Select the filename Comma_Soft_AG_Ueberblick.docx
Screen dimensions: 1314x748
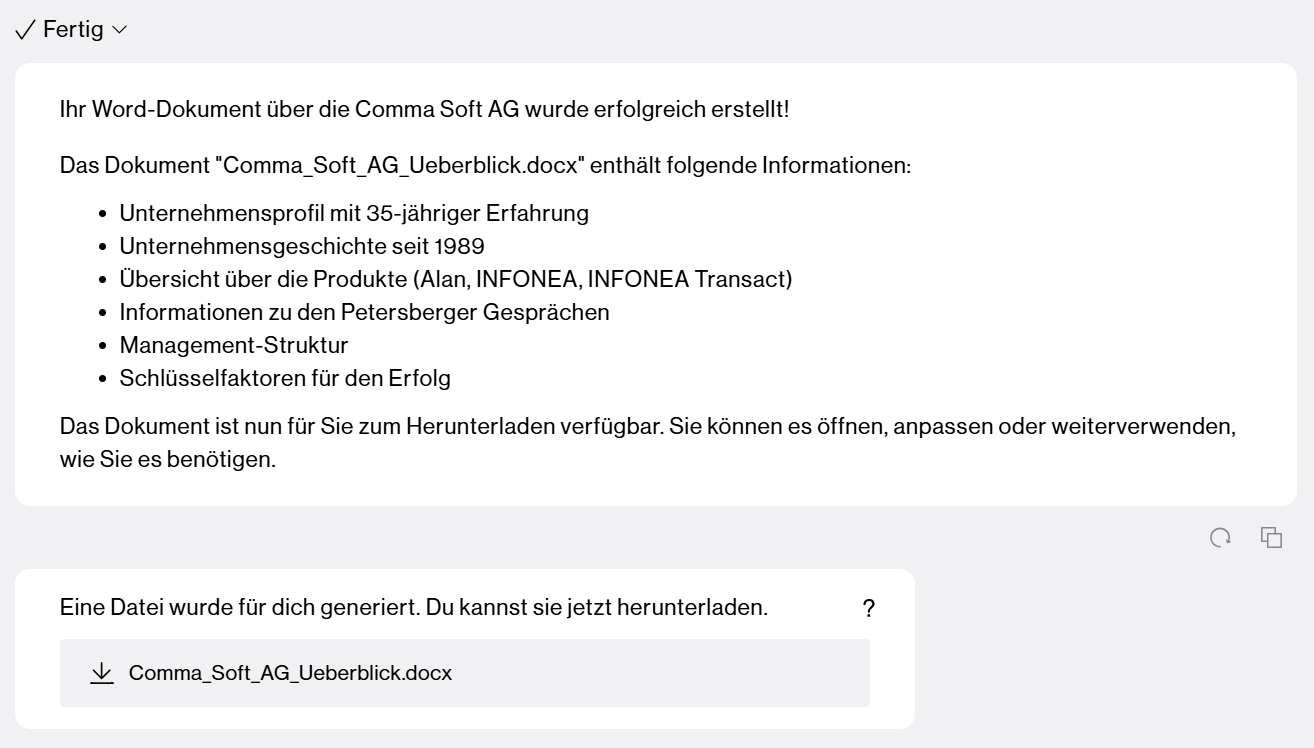click(290, 672)
